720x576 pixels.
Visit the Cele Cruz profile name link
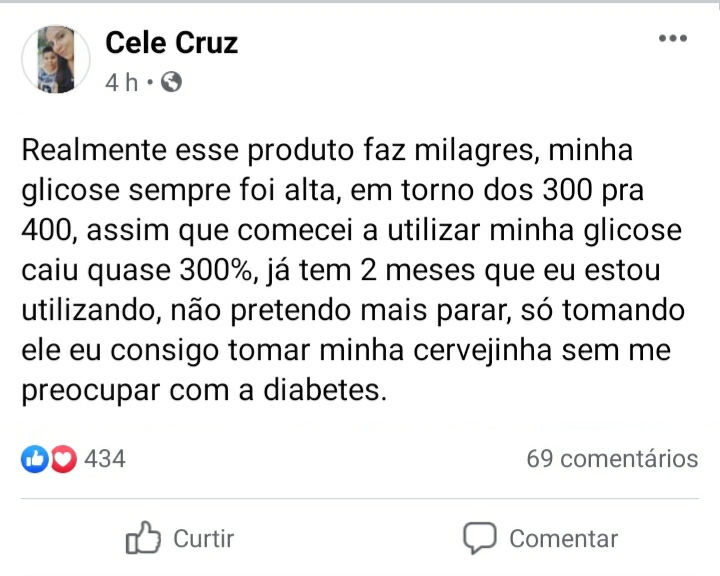(x=171, y=43)
